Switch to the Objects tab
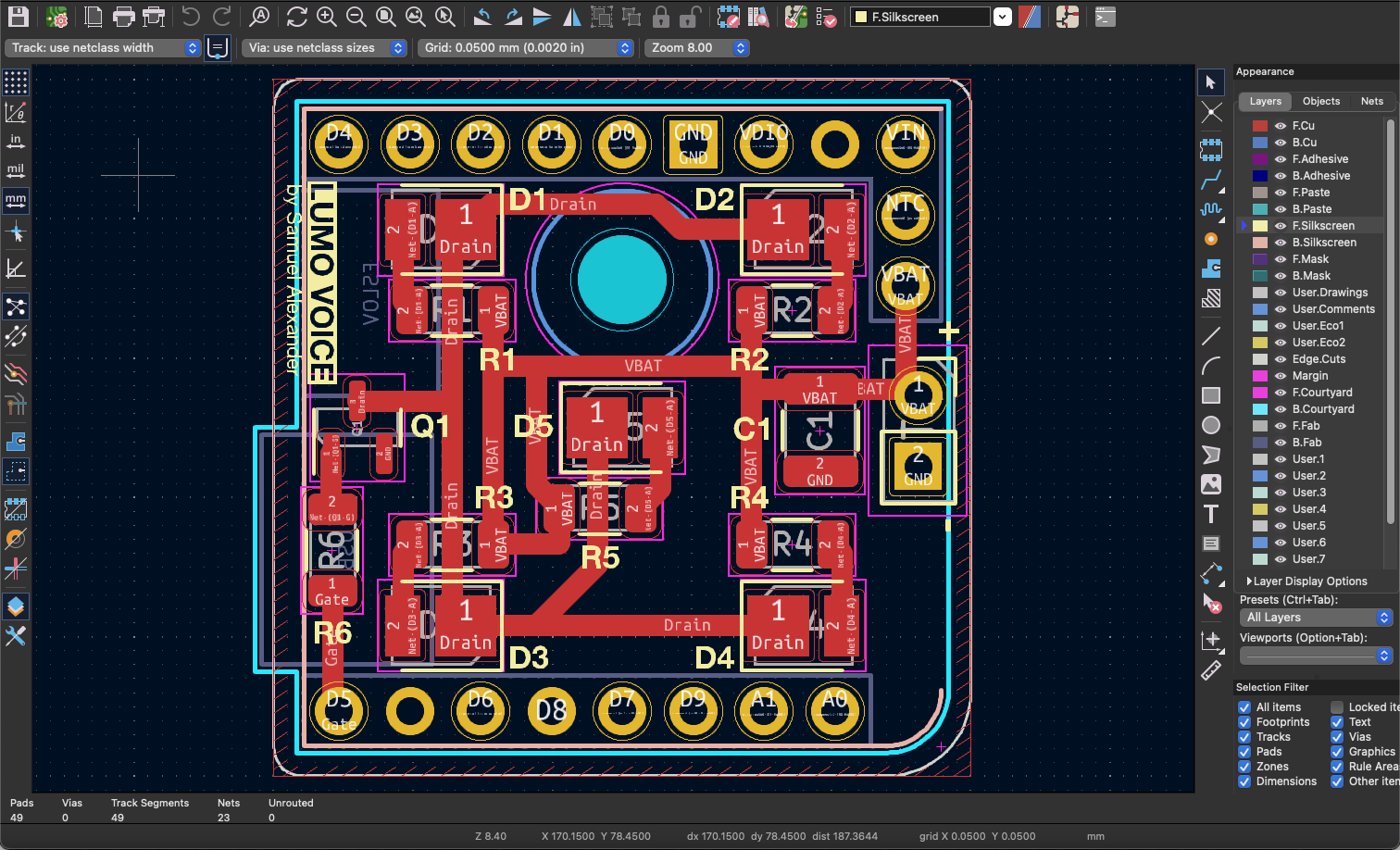Screen dimensions: 1400x850 click(x=1320, y=101)
